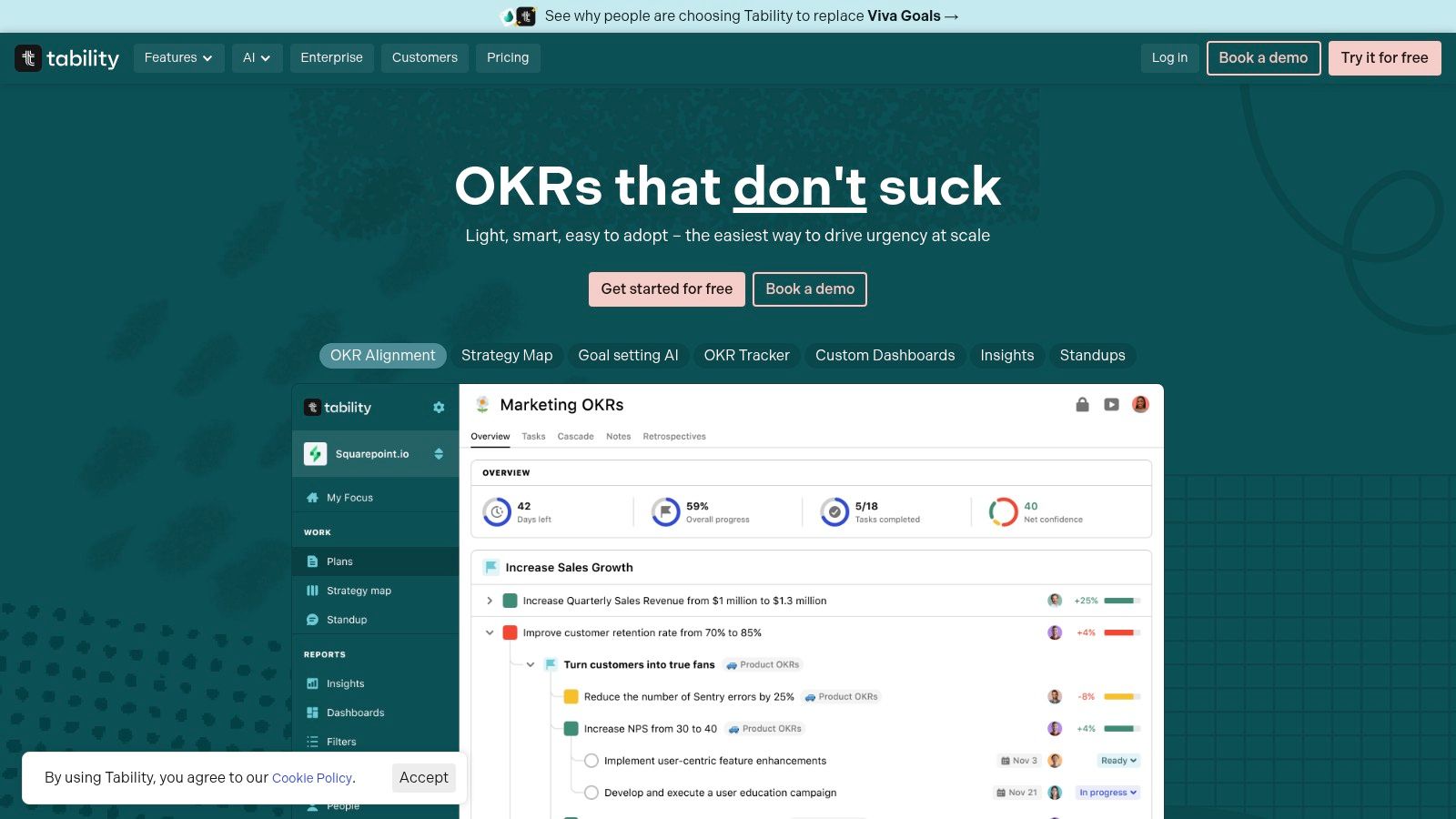Click the flag icon beside Increase Sales Growth
Screen dimensions: 1456x819
491,568
